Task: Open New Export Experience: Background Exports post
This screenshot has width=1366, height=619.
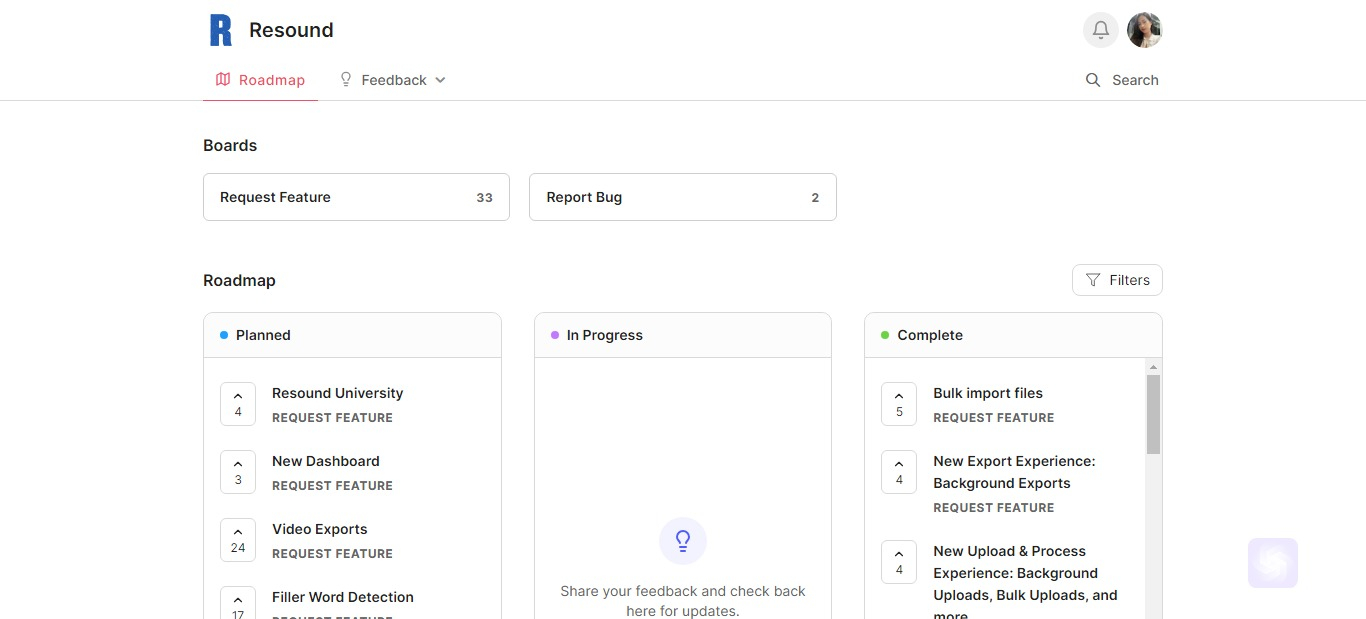Action: point(1014,472)
